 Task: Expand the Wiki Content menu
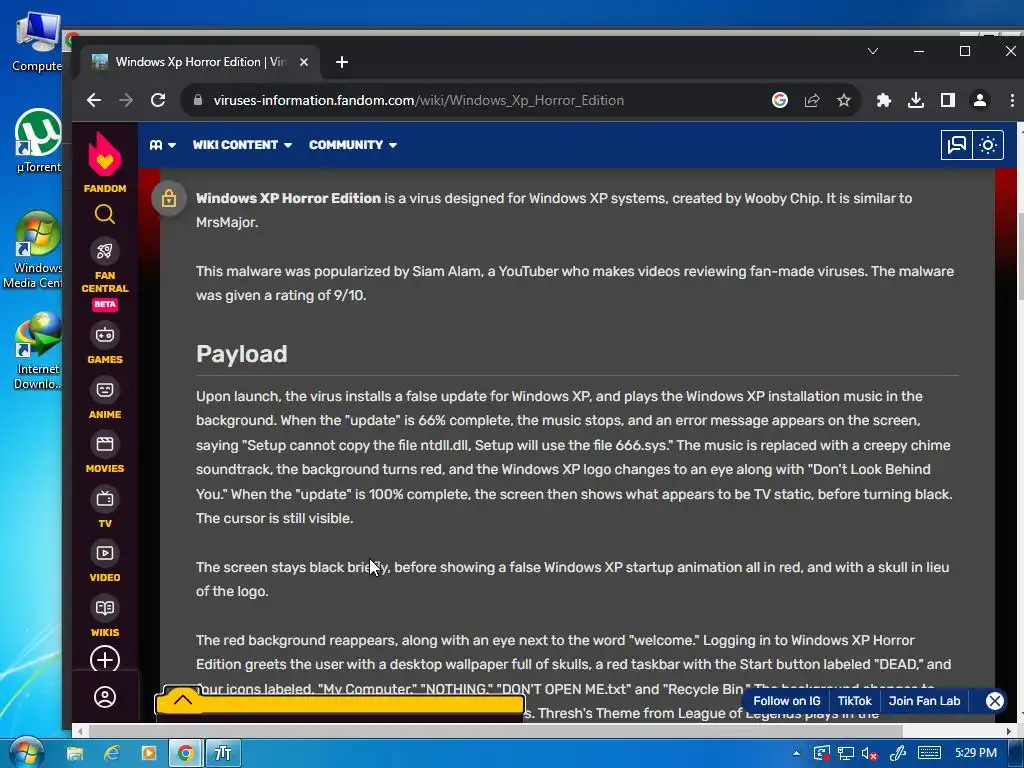tap(242, 145)
